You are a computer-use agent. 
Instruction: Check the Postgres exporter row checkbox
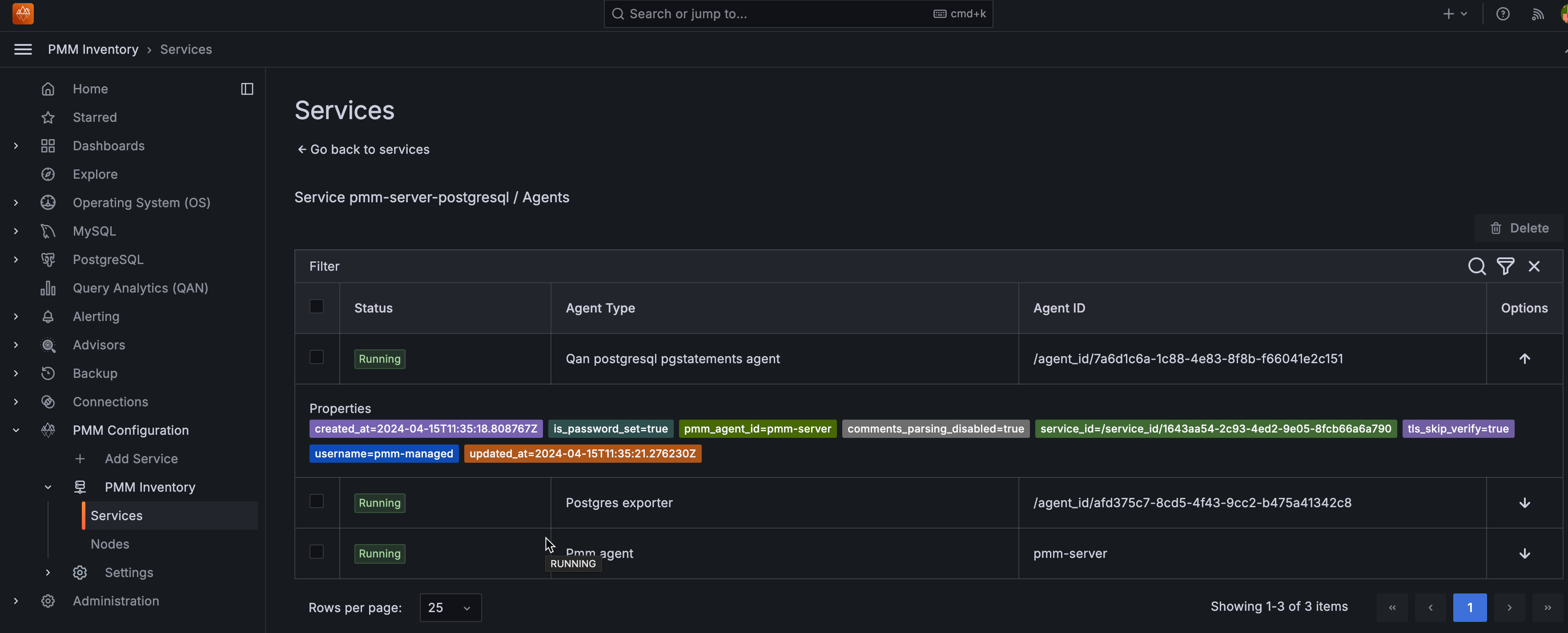pyautogui.click(x=317, y=501)
